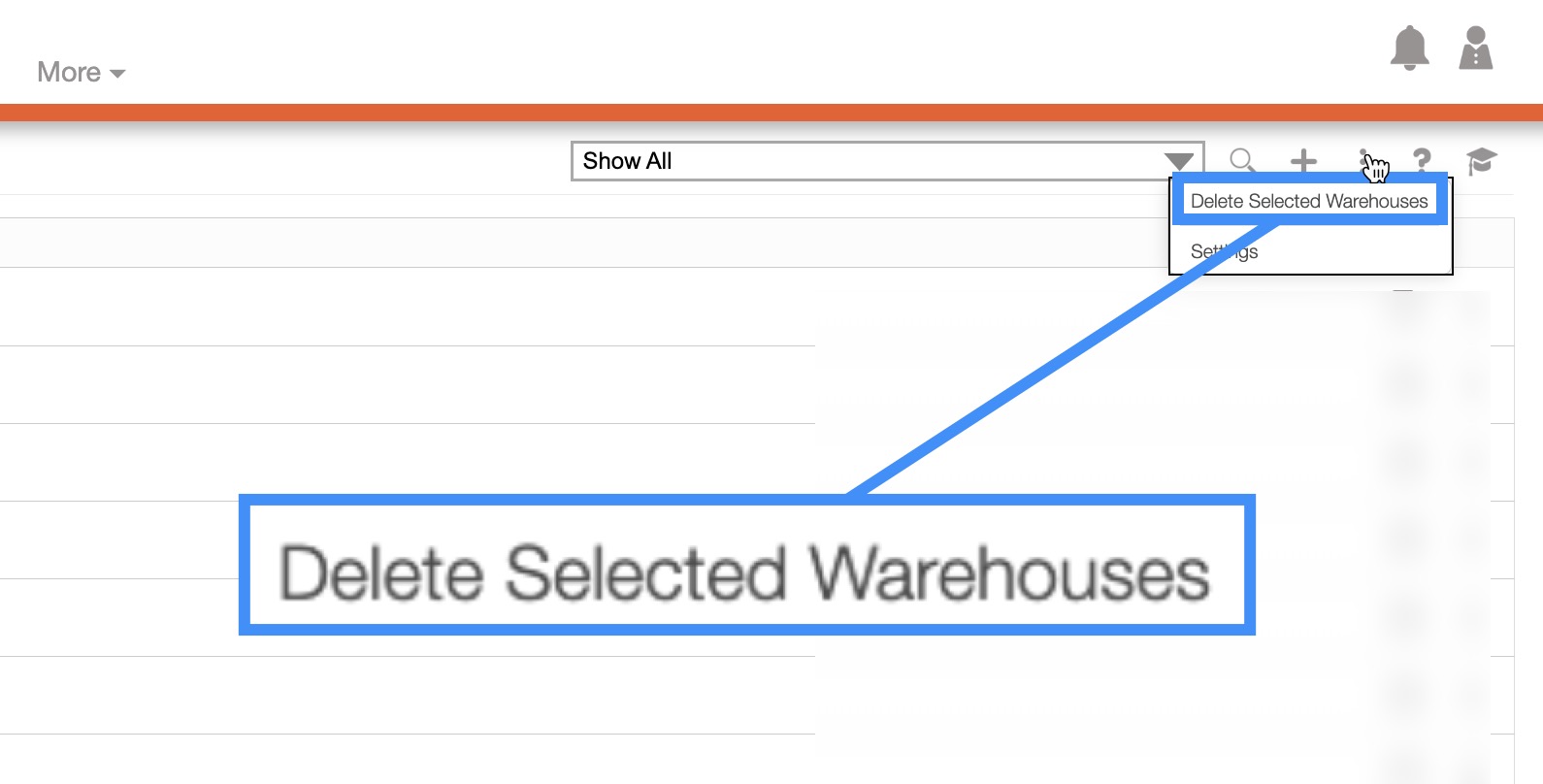Open the notifications bell

tap(1409, 49)
